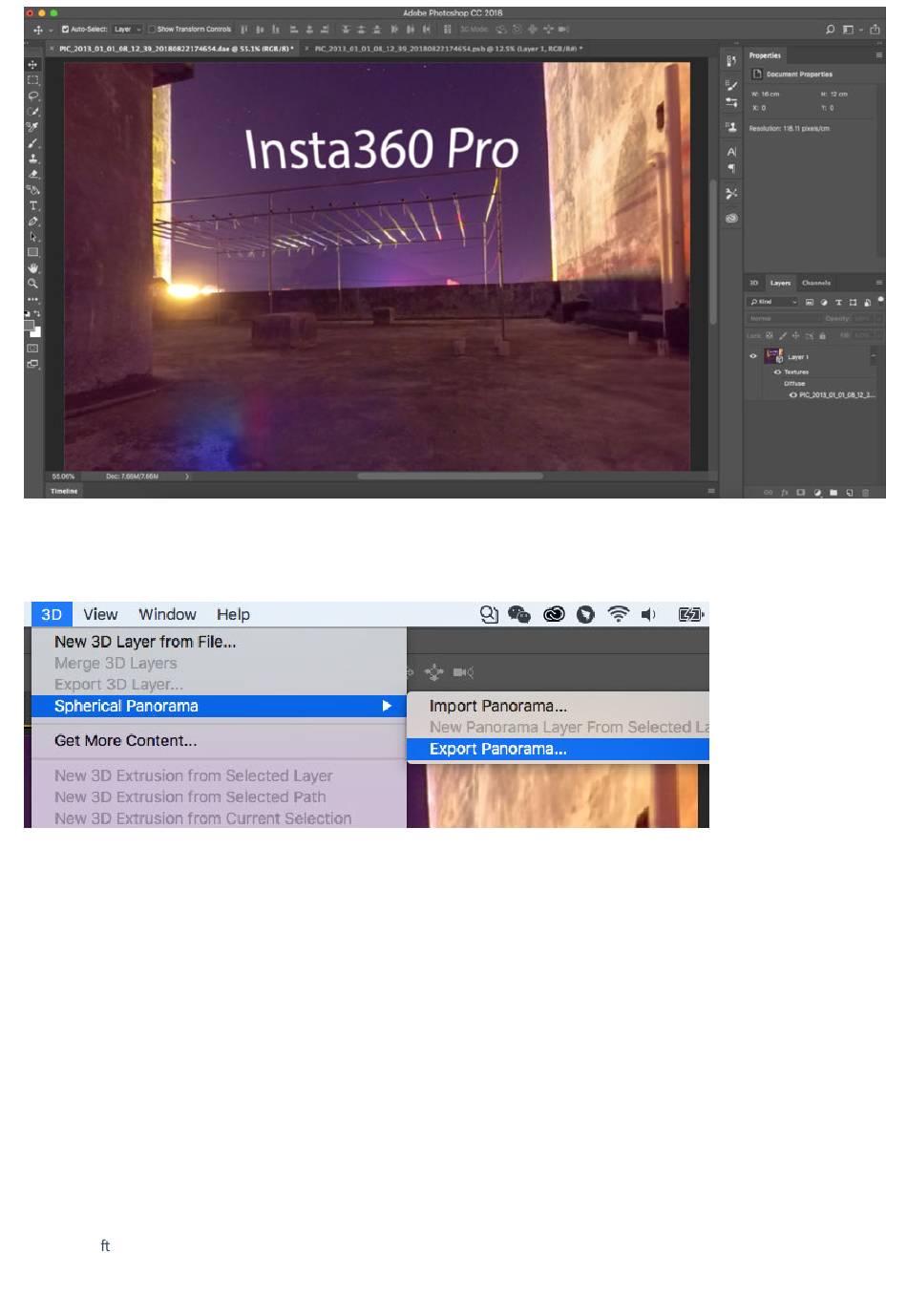Select the Eraser tool
This screenshot has height=1316, width=907.
[33, 174]
